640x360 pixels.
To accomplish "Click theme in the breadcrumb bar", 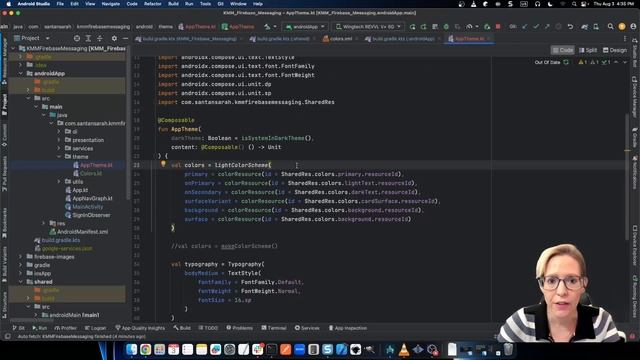I will [x=165, y=27].
